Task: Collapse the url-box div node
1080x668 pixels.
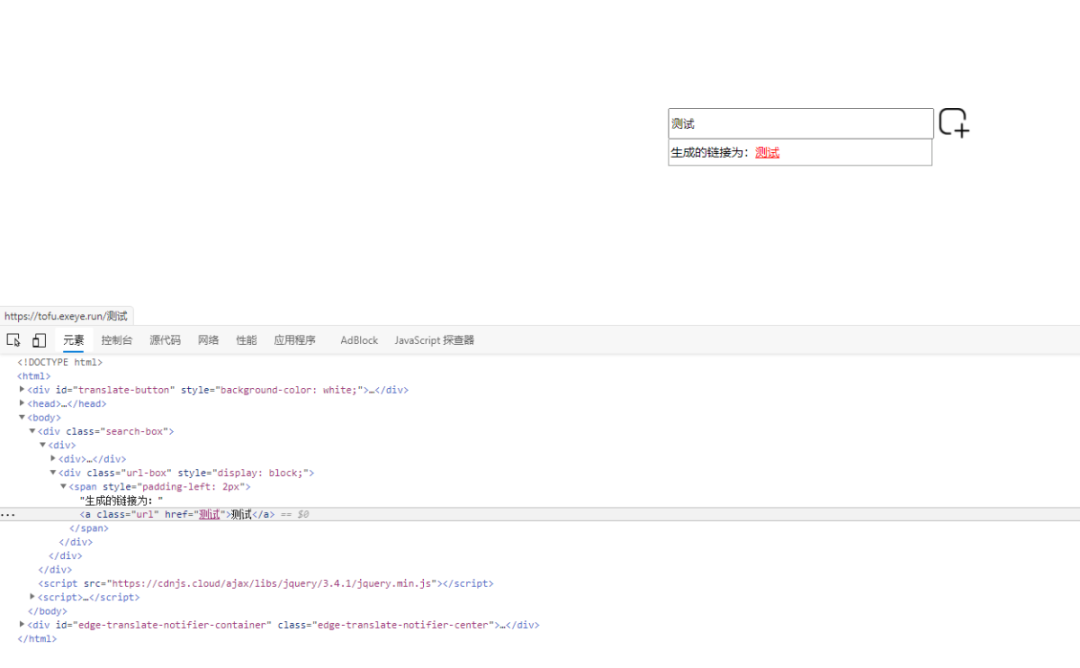Action: click(x=53, y=472)
